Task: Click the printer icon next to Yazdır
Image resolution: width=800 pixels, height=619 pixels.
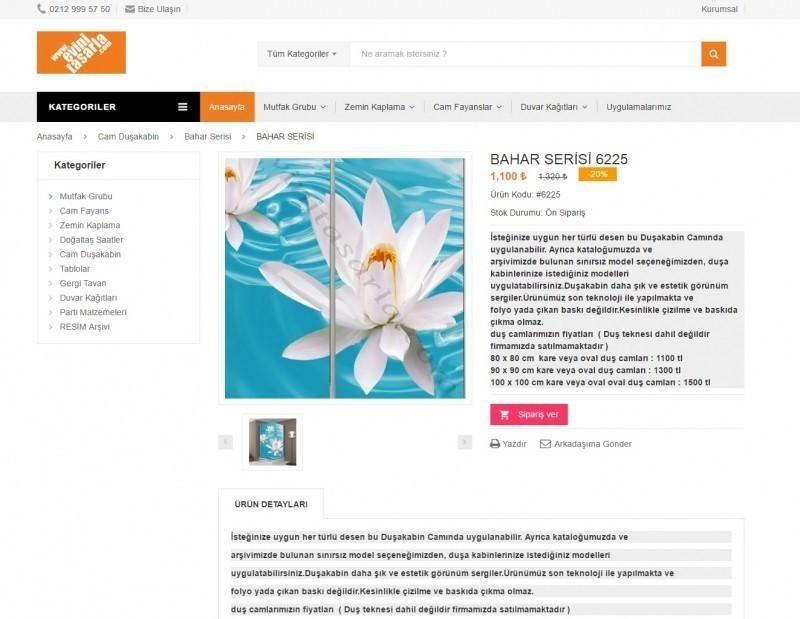Action: (x=494, y=444)
